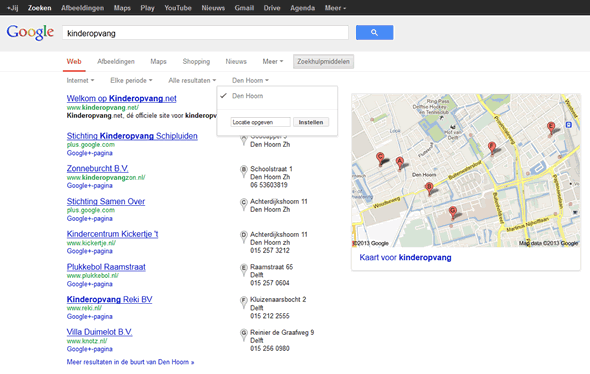Image resolution: width=590 pixels, height=374 pixels.
Task: Open the Internet filter dropdown
Action: [80, 81]
